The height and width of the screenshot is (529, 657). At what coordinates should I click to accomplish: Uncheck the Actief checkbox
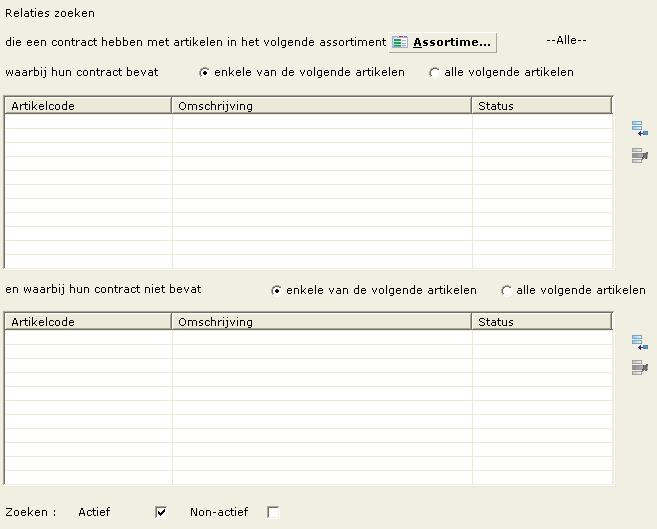click(161, 512)
